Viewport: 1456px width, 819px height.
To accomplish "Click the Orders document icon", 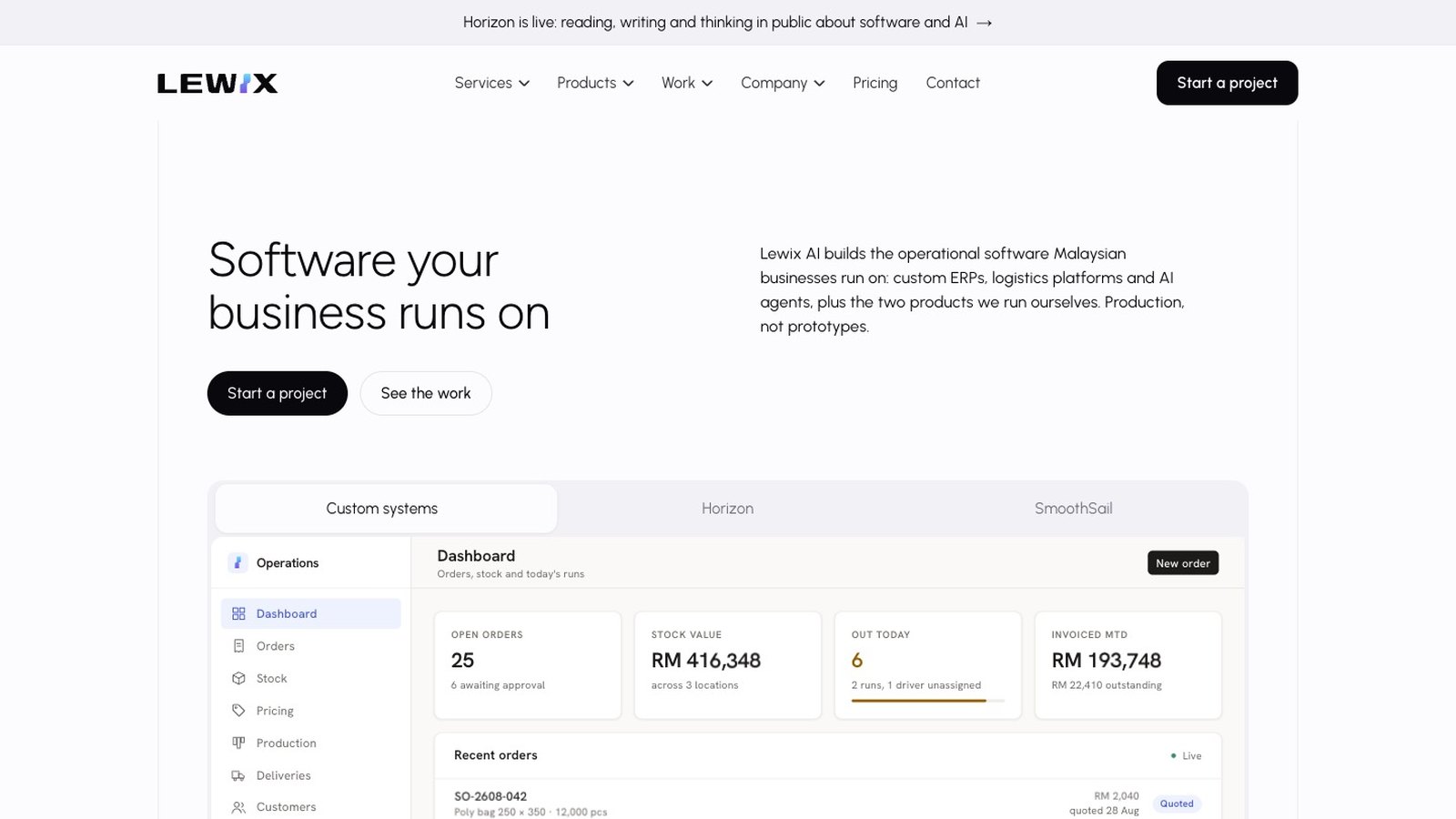I will [x=238, y=646].
